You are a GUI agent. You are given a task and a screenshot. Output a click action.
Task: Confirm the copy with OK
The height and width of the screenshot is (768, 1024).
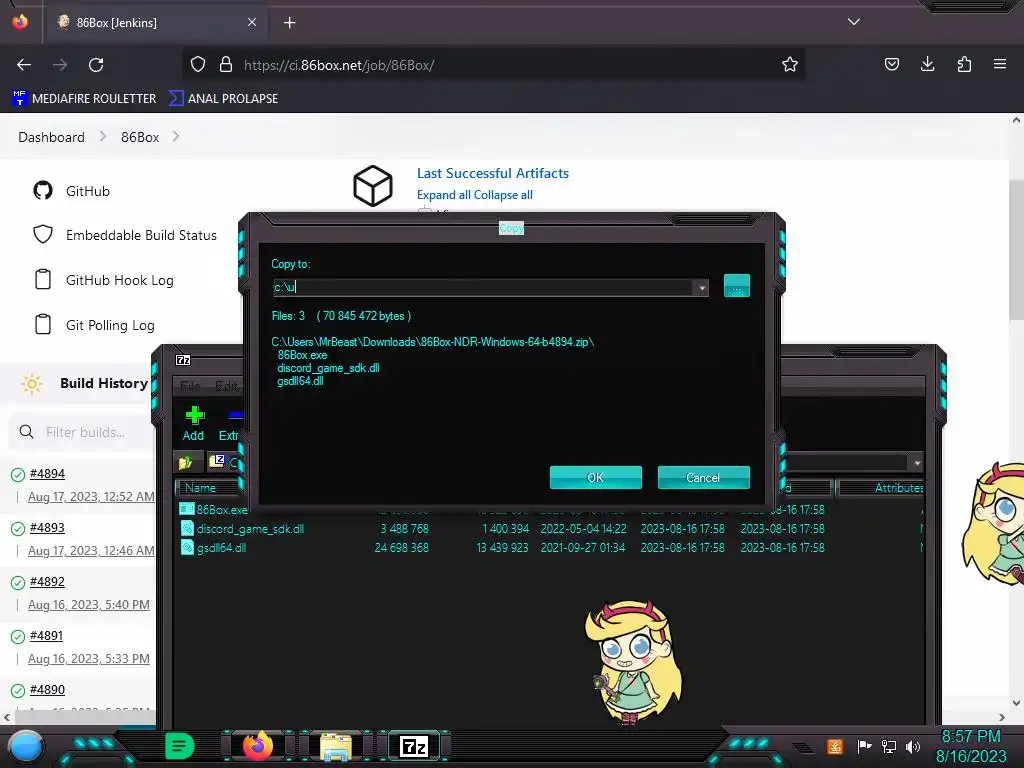tap(596, 477)
